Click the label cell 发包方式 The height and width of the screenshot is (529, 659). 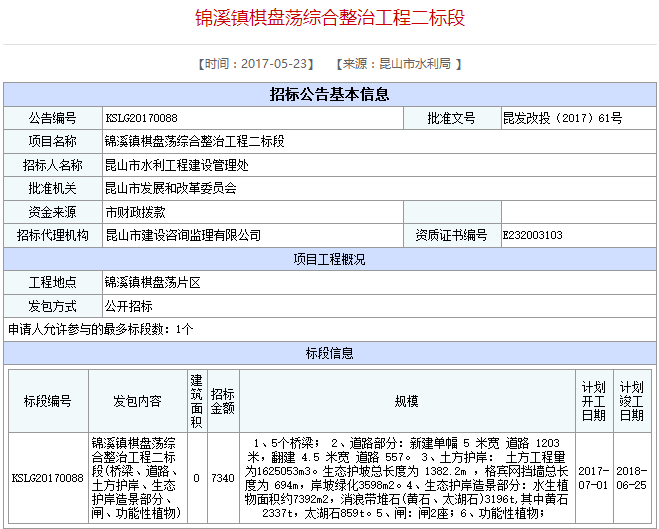(53, 306)
